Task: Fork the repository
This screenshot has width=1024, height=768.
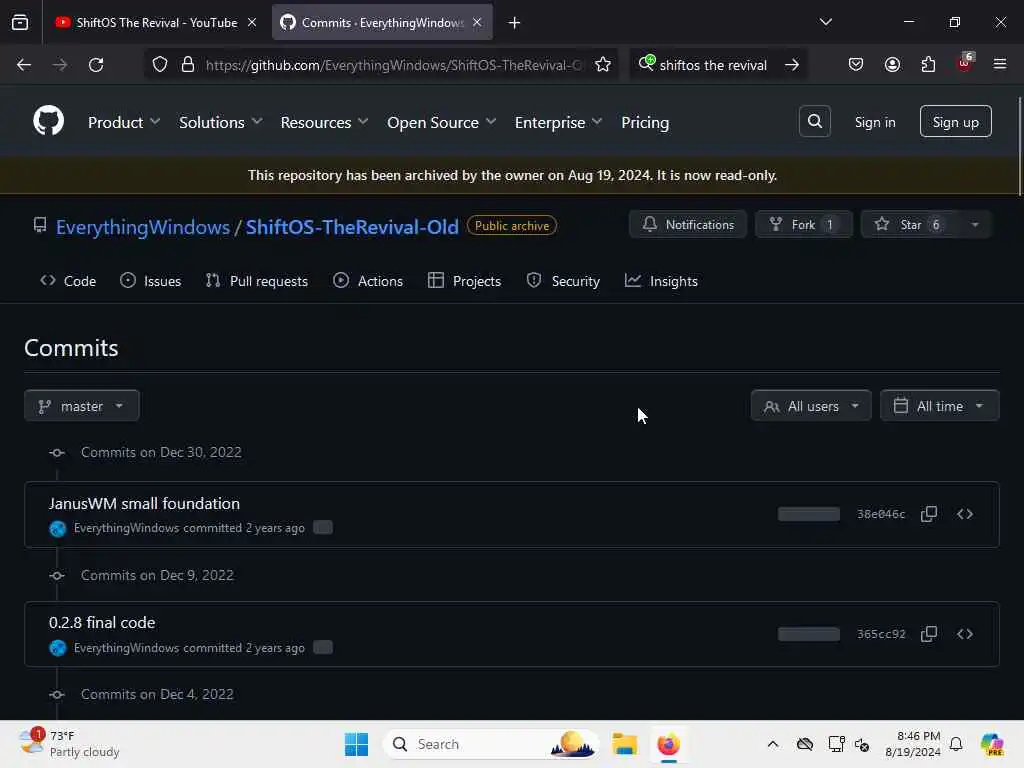Action: pyautogui.click(x=804, y=225)
